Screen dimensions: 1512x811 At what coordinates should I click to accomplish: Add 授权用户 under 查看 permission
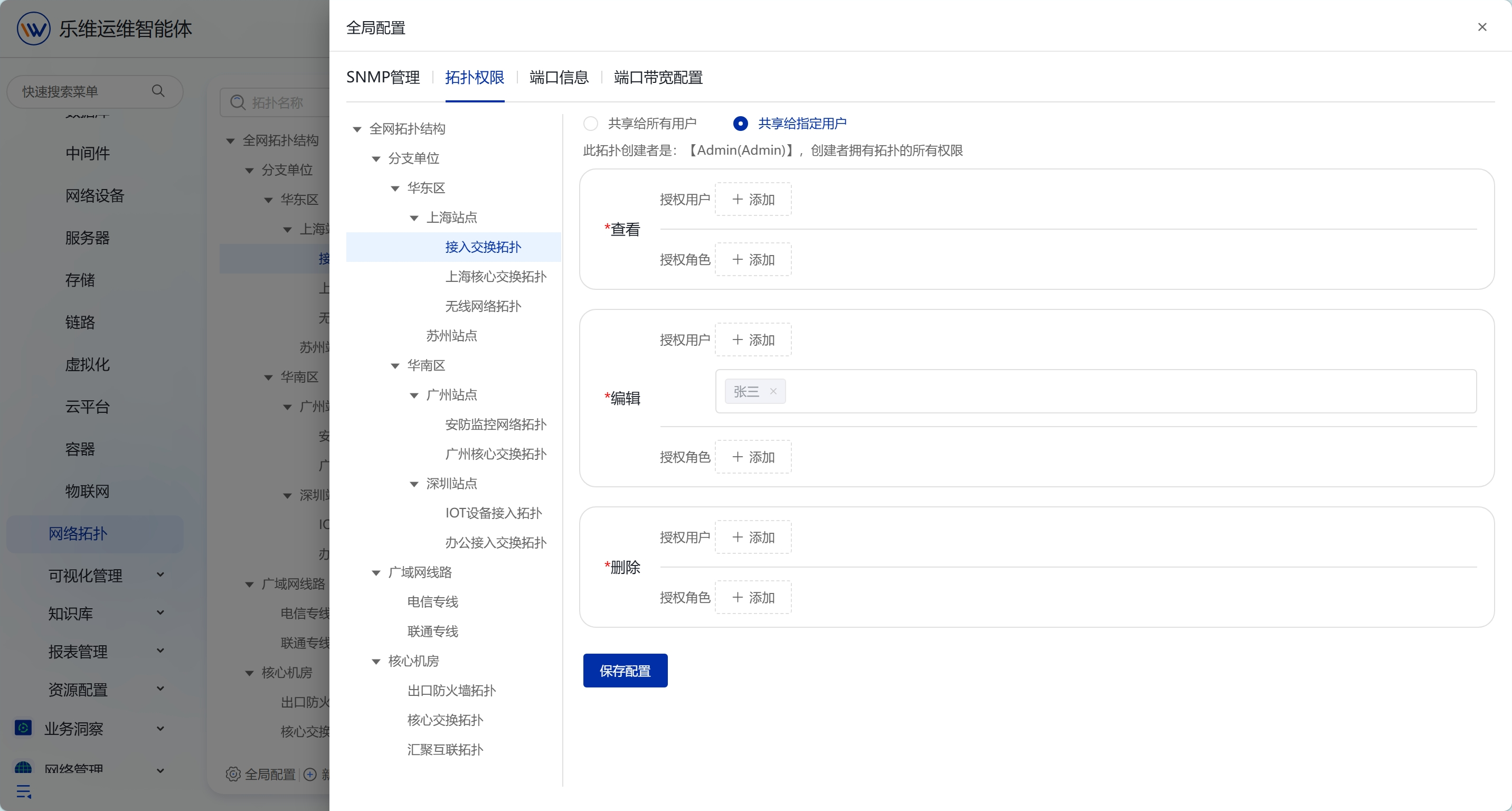pos(753,200)
